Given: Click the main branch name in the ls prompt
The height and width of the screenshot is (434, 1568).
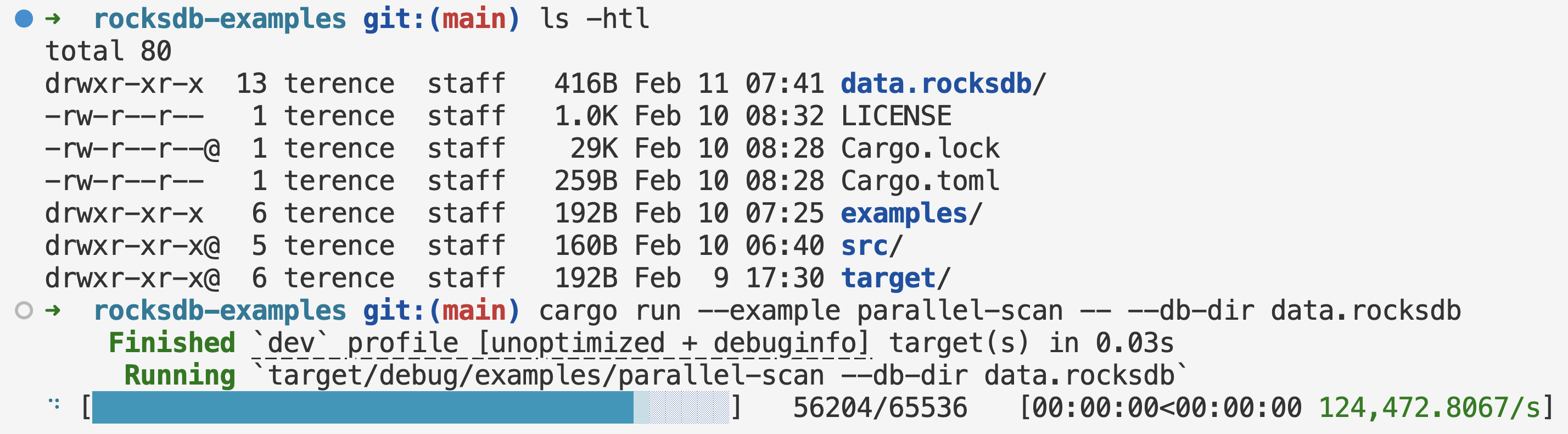Looking at the screenshot, I should 474,19.
